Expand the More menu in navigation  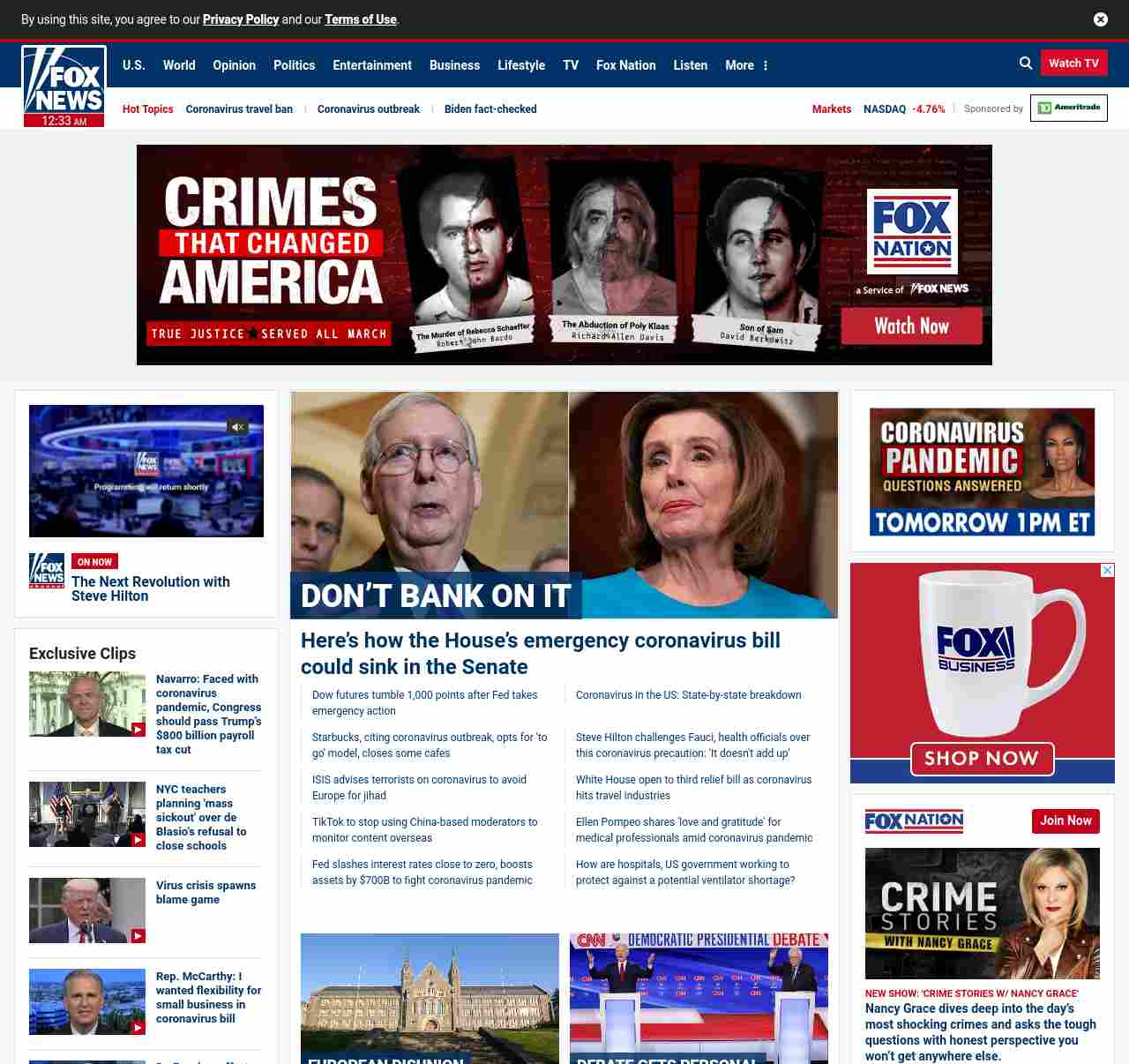click(746, 65)
